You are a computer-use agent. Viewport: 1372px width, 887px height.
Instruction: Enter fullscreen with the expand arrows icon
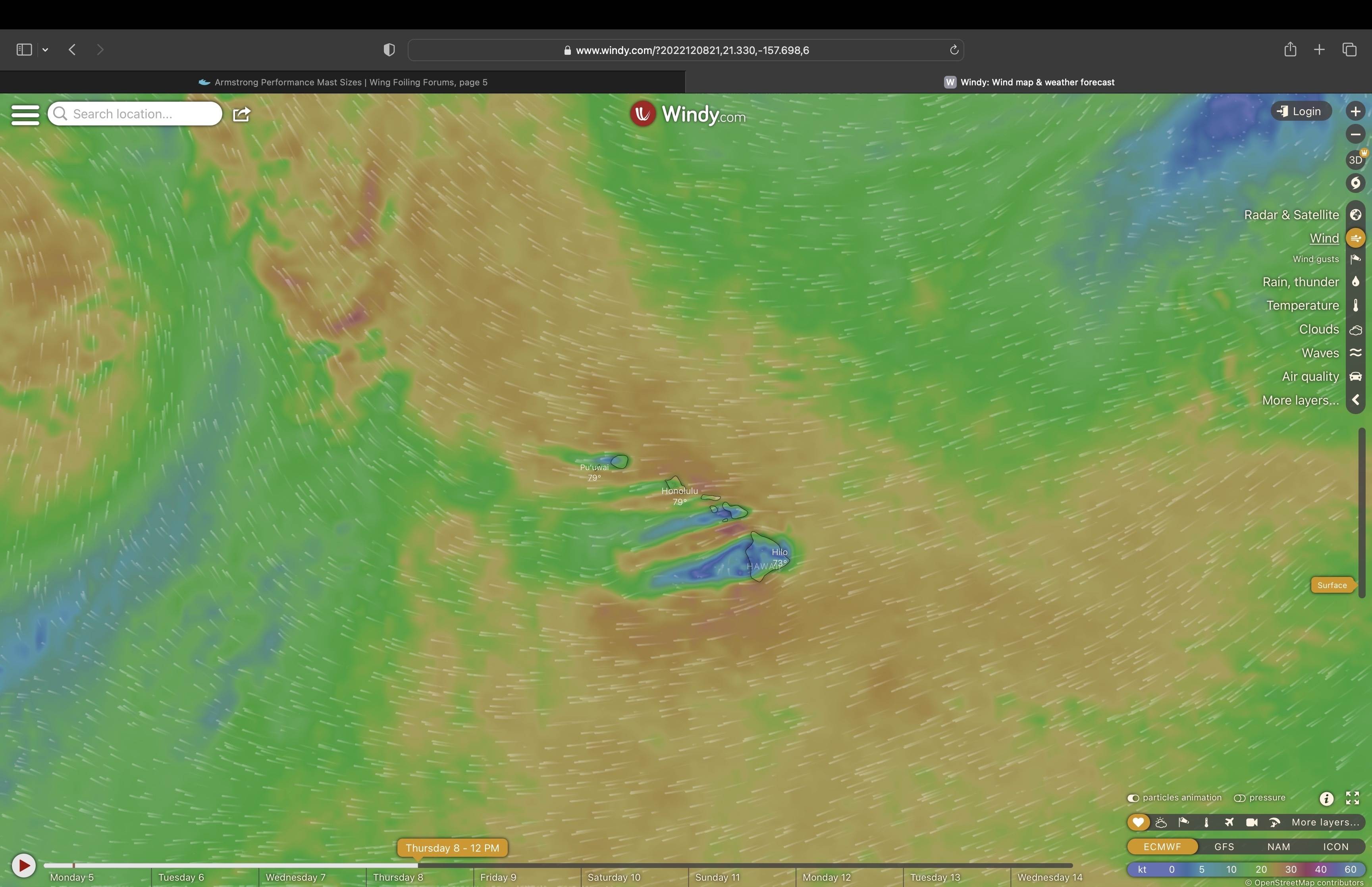pos(1352,798)
